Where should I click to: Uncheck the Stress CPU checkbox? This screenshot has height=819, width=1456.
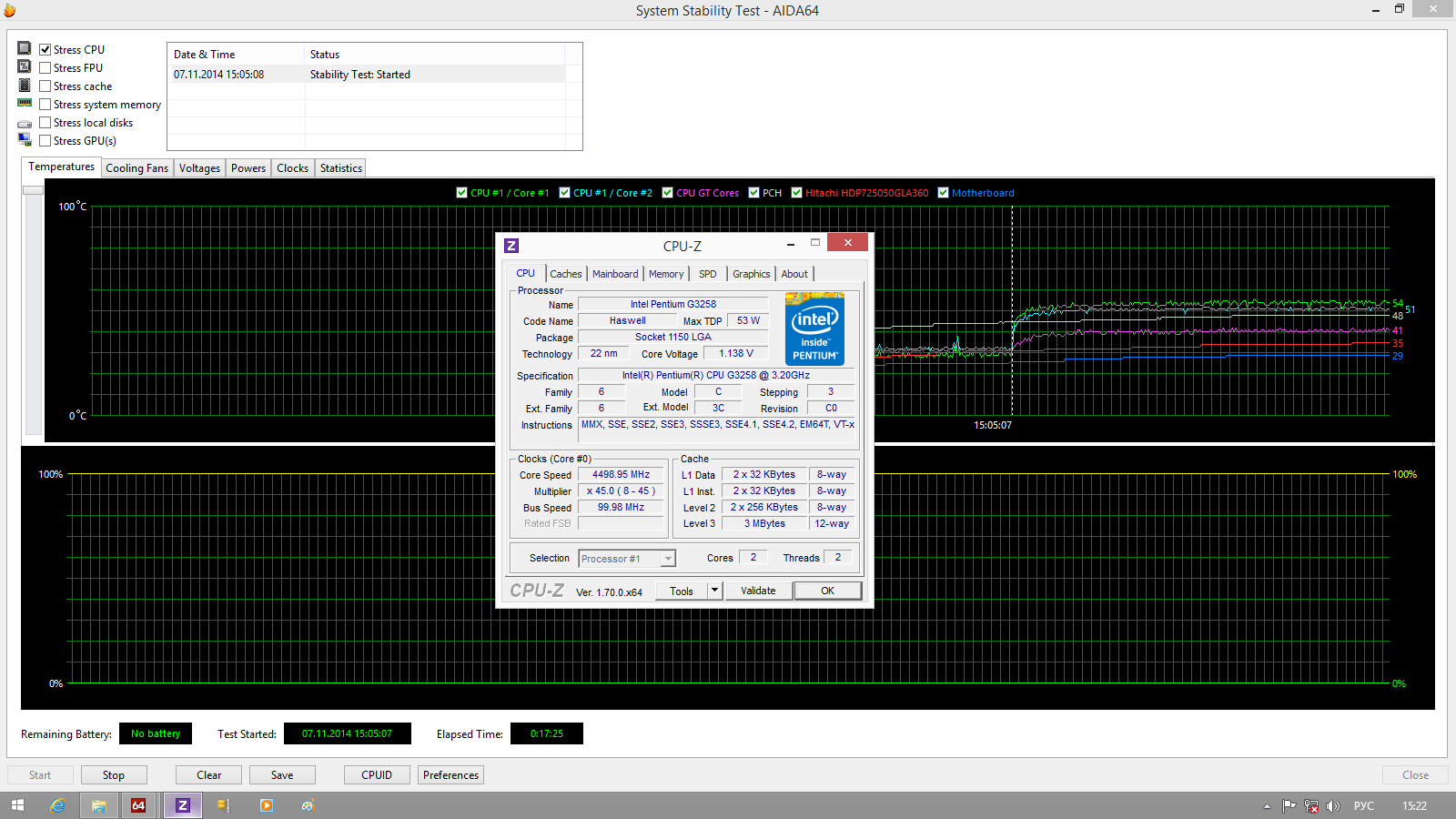tap(45, 49)
